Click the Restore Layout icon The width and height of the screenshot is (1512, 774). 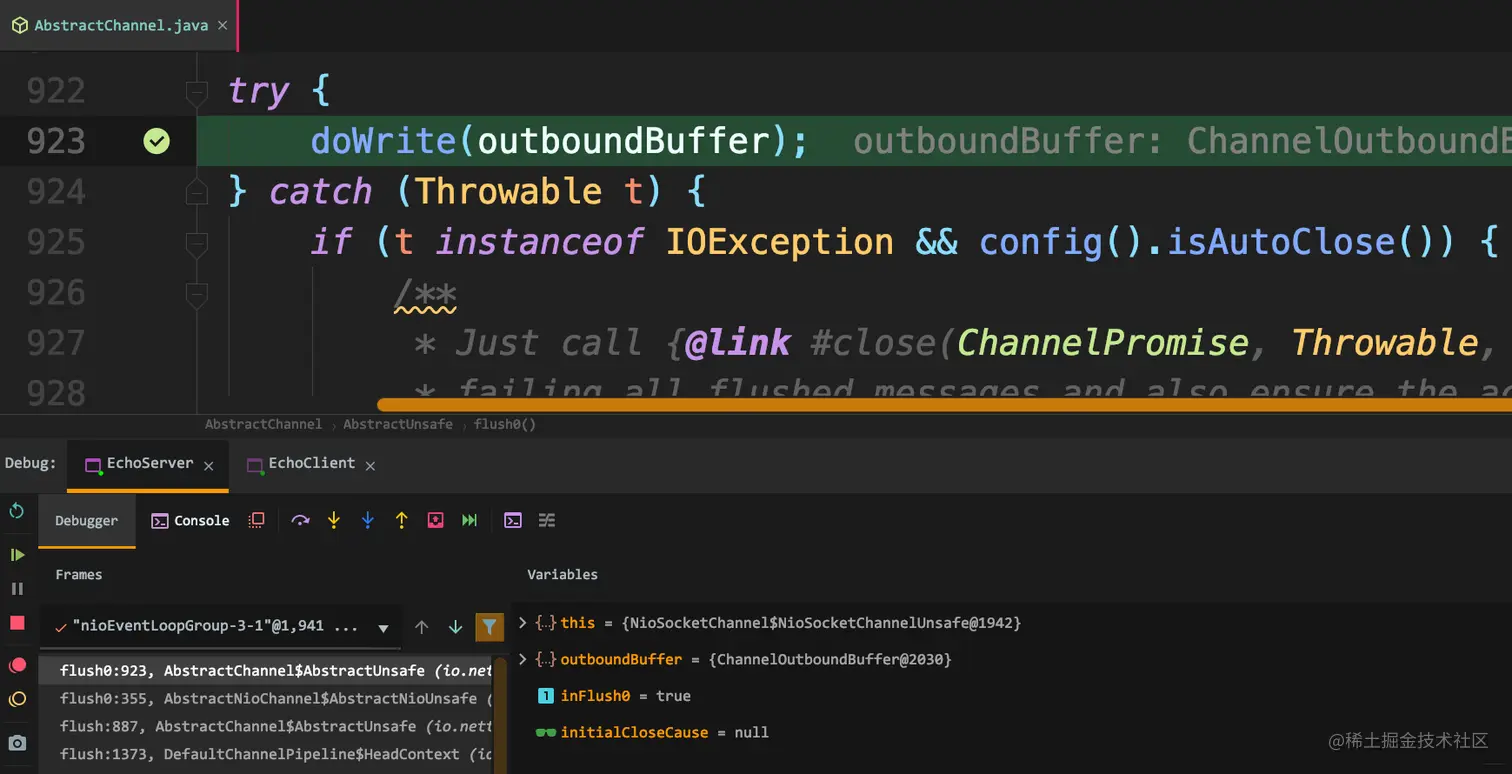click(257, 520)
